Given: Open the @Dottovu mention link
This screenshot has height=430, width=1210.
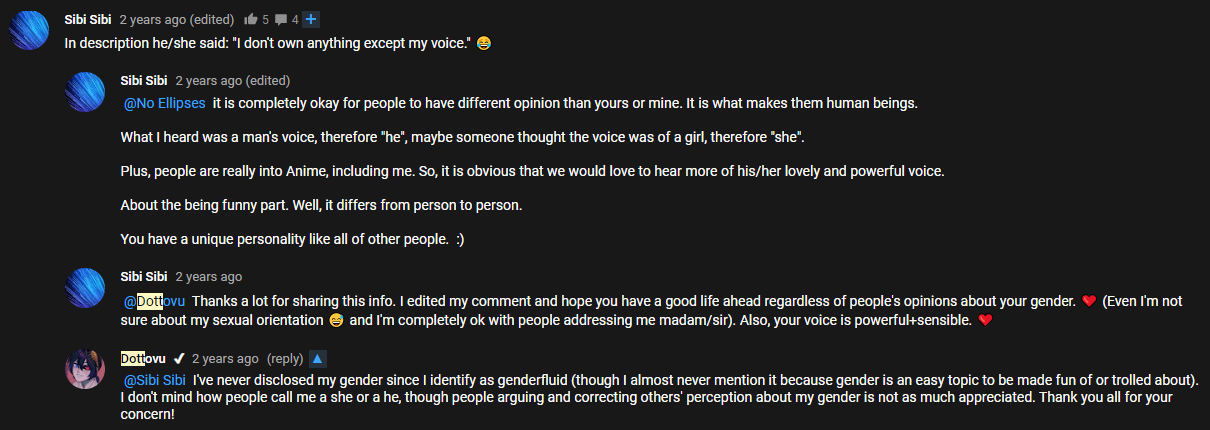Looking at the screenshot, I should pyautogui.click(x=154, y=300).
